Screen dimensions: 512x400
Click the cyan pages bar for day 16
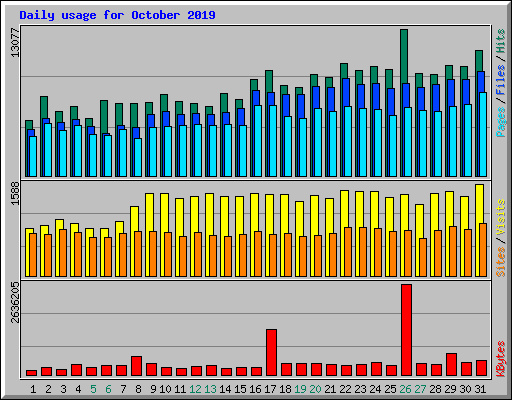pyautogui.click(x=258, y=141)
